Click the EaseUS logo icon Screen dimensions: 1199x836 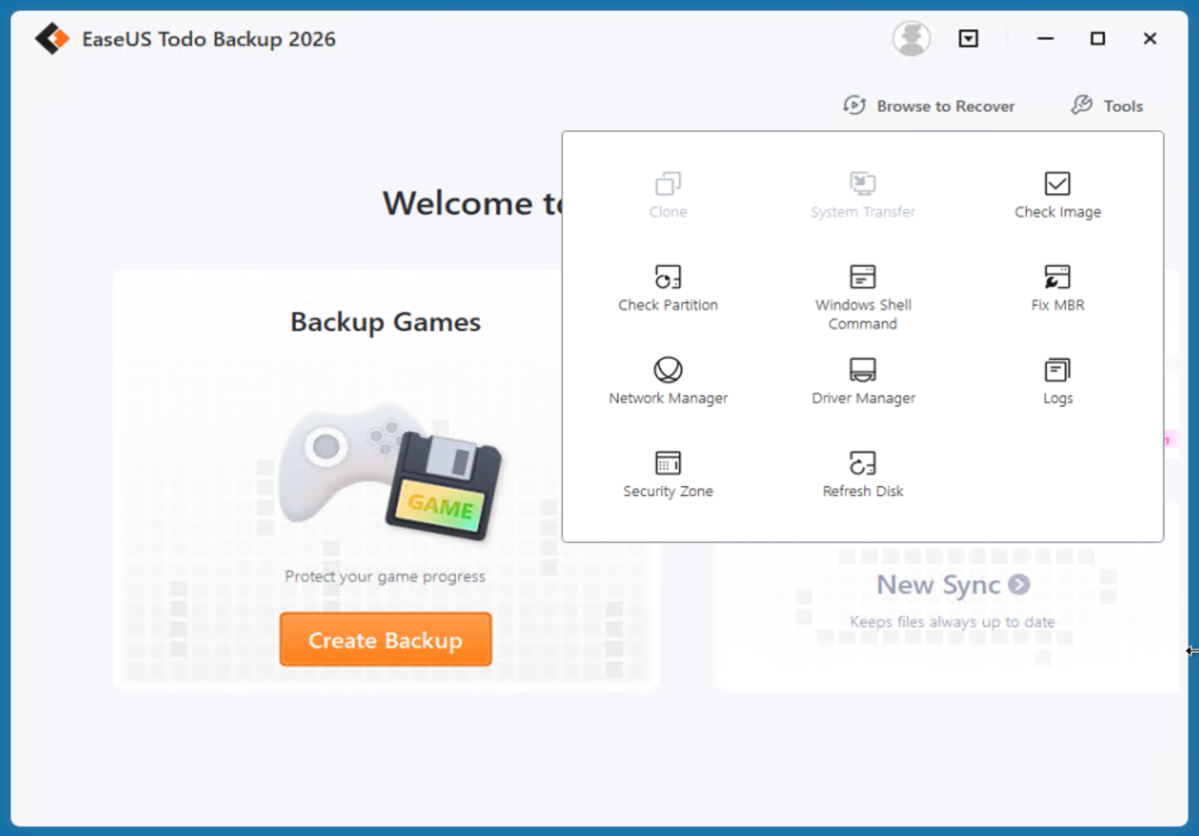52,38
